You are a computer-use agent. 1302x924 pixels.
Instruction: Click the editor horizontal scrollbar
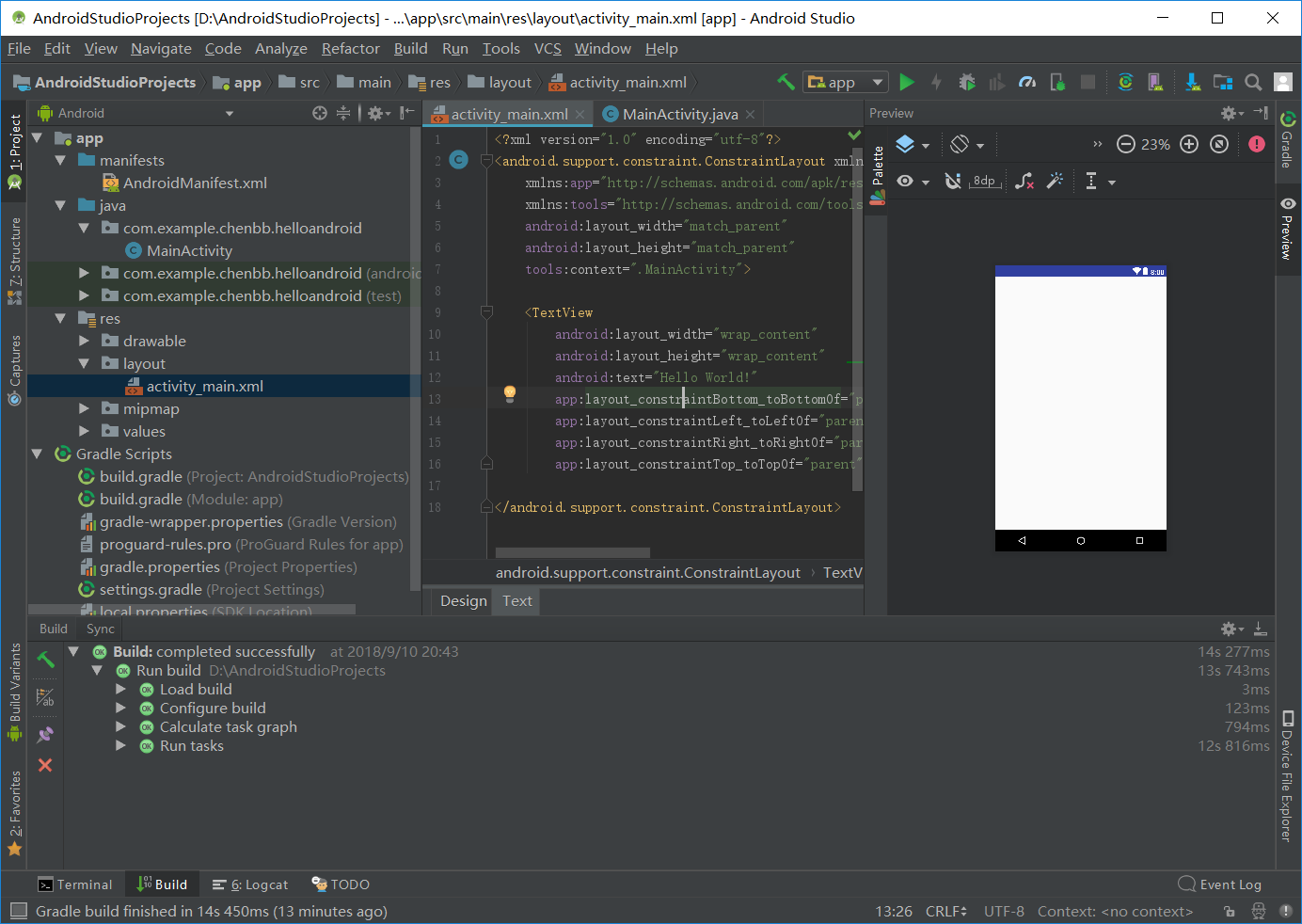coord(572,552)
